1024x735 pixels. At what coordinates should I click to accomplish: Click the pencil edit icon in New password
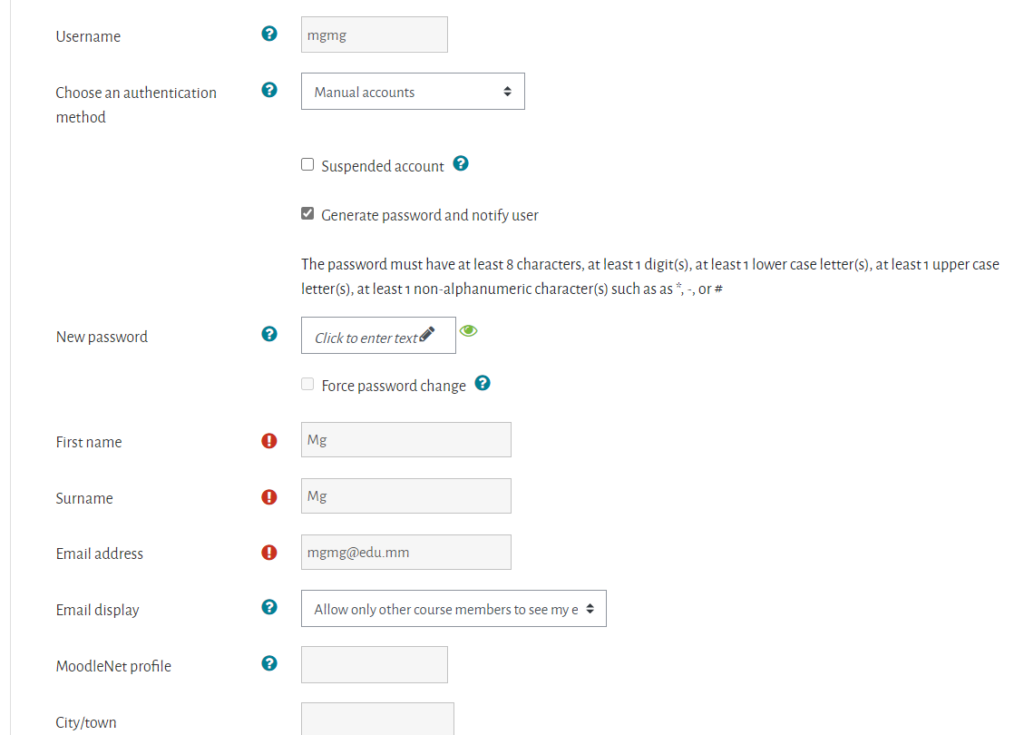tap(427, 335)
